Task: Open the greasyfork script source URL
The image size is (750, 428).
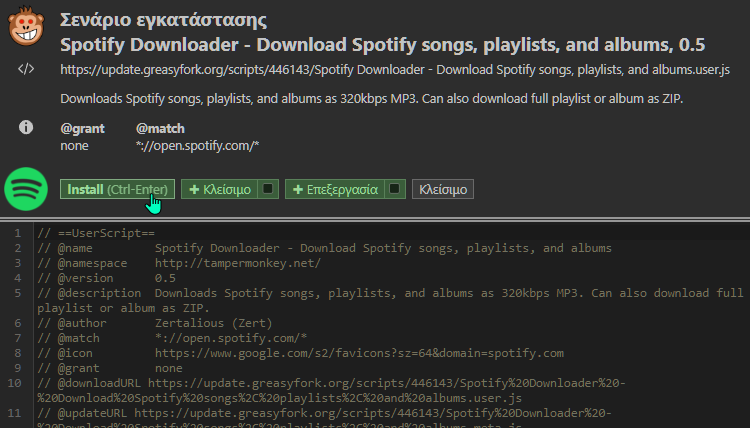Action: point(395,70)
